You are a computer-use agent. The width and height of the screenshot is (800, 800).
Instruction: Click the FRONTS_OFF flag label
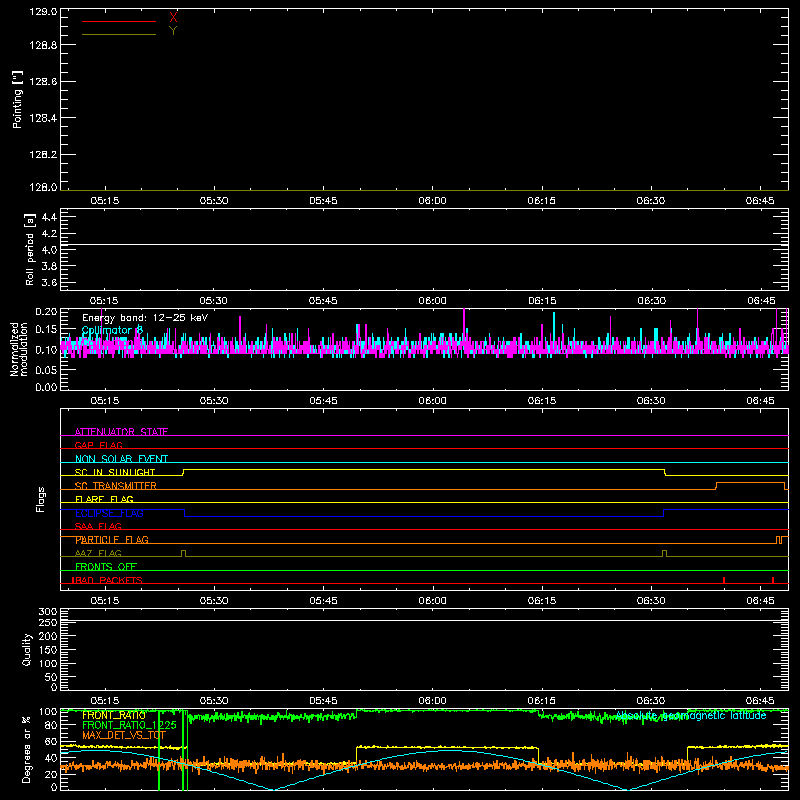point(106,567)
